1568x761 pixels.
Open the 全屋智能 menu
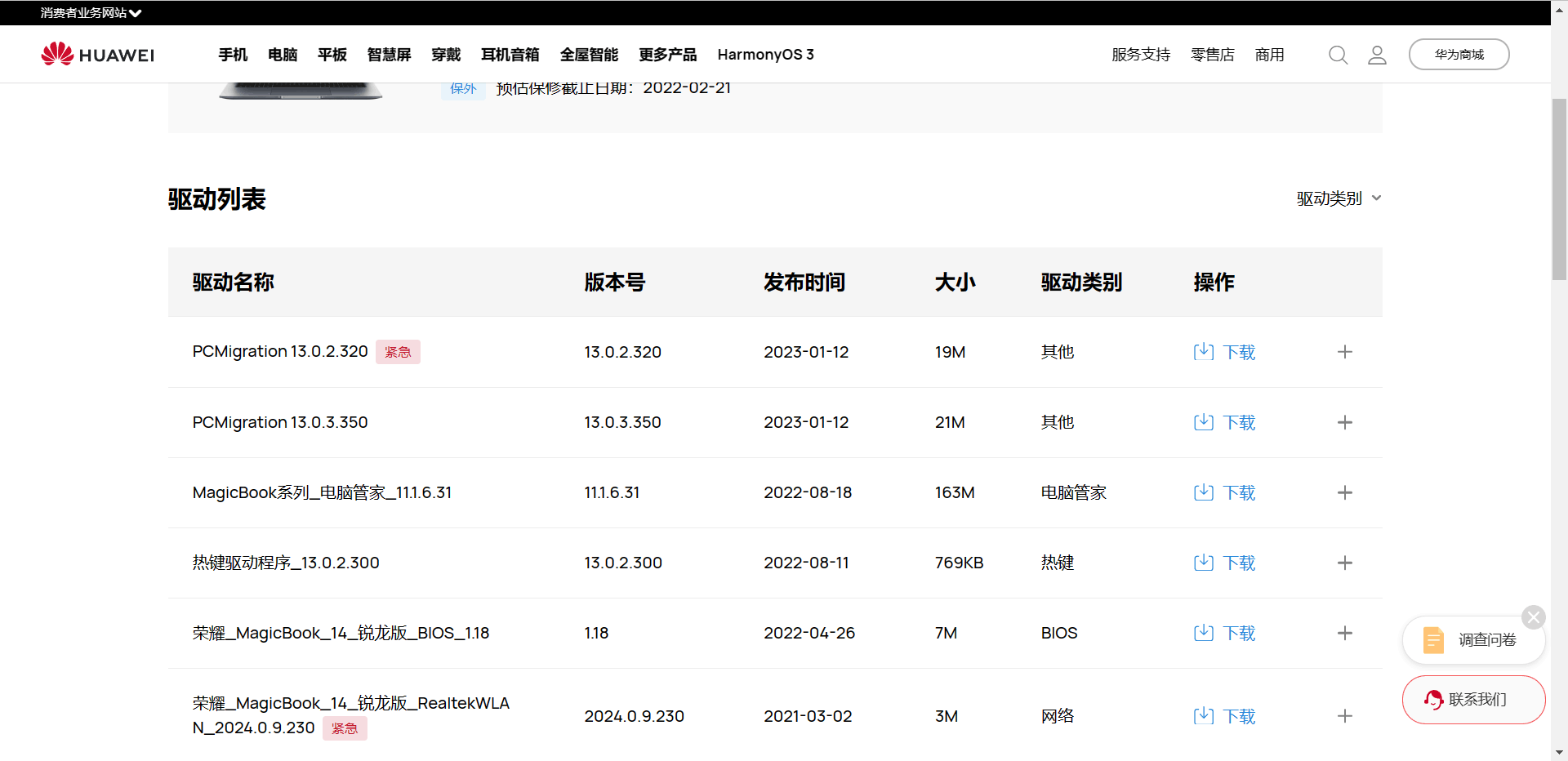[590, 55]
